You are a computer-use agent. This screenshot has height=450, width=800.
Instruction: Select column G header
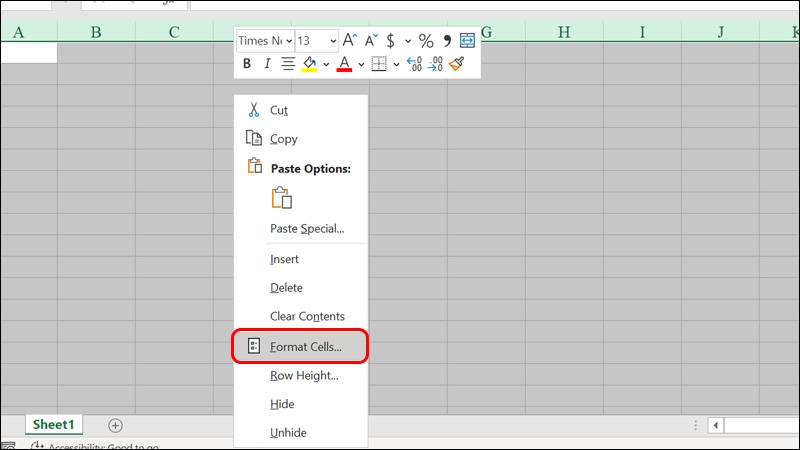pos(487,32)
